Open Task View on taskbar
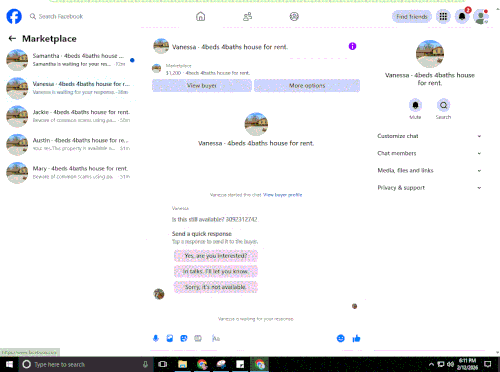 (x=163, y=364)
